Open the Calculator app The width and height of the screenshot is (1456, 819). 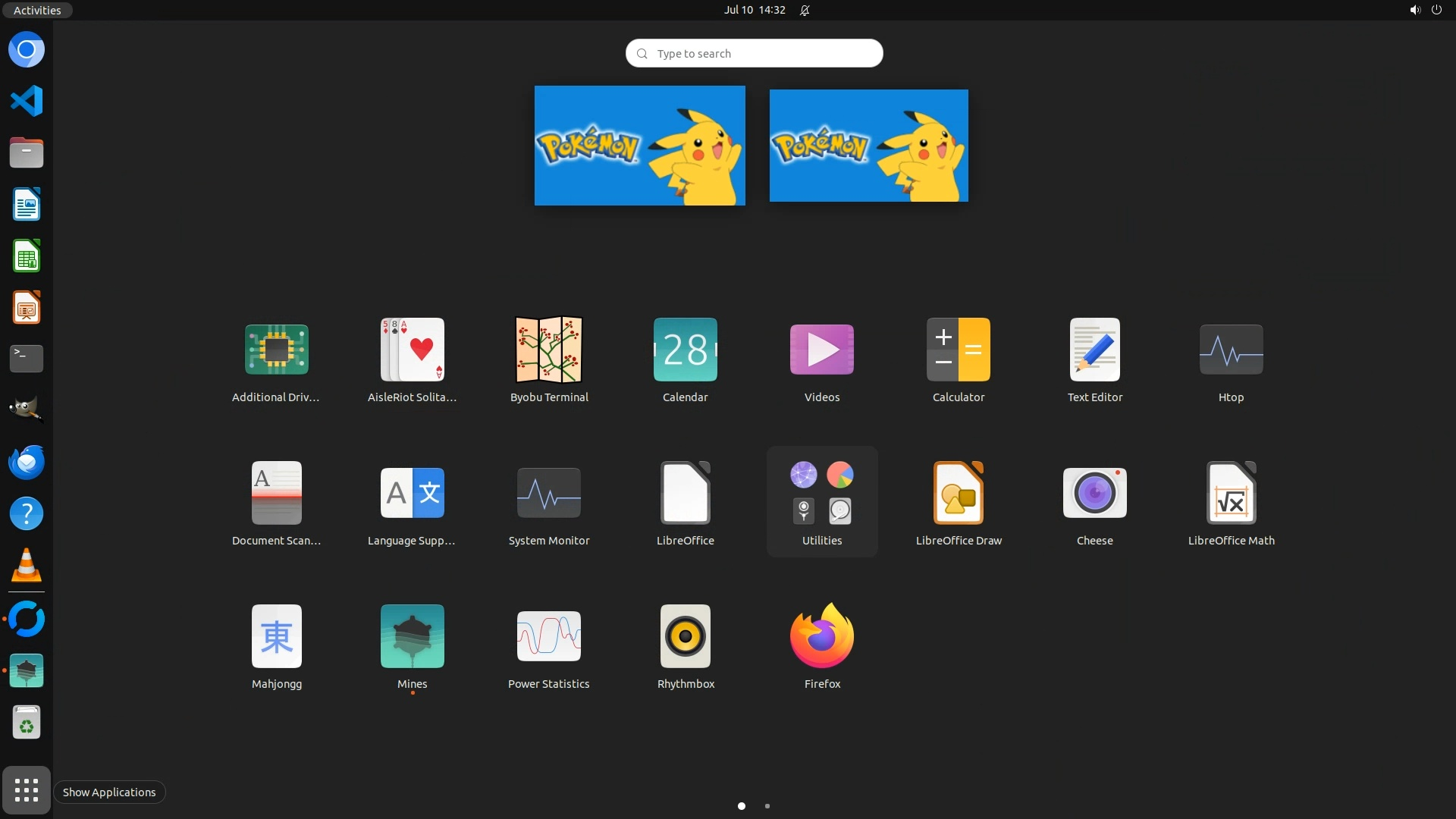coord(958,350)
